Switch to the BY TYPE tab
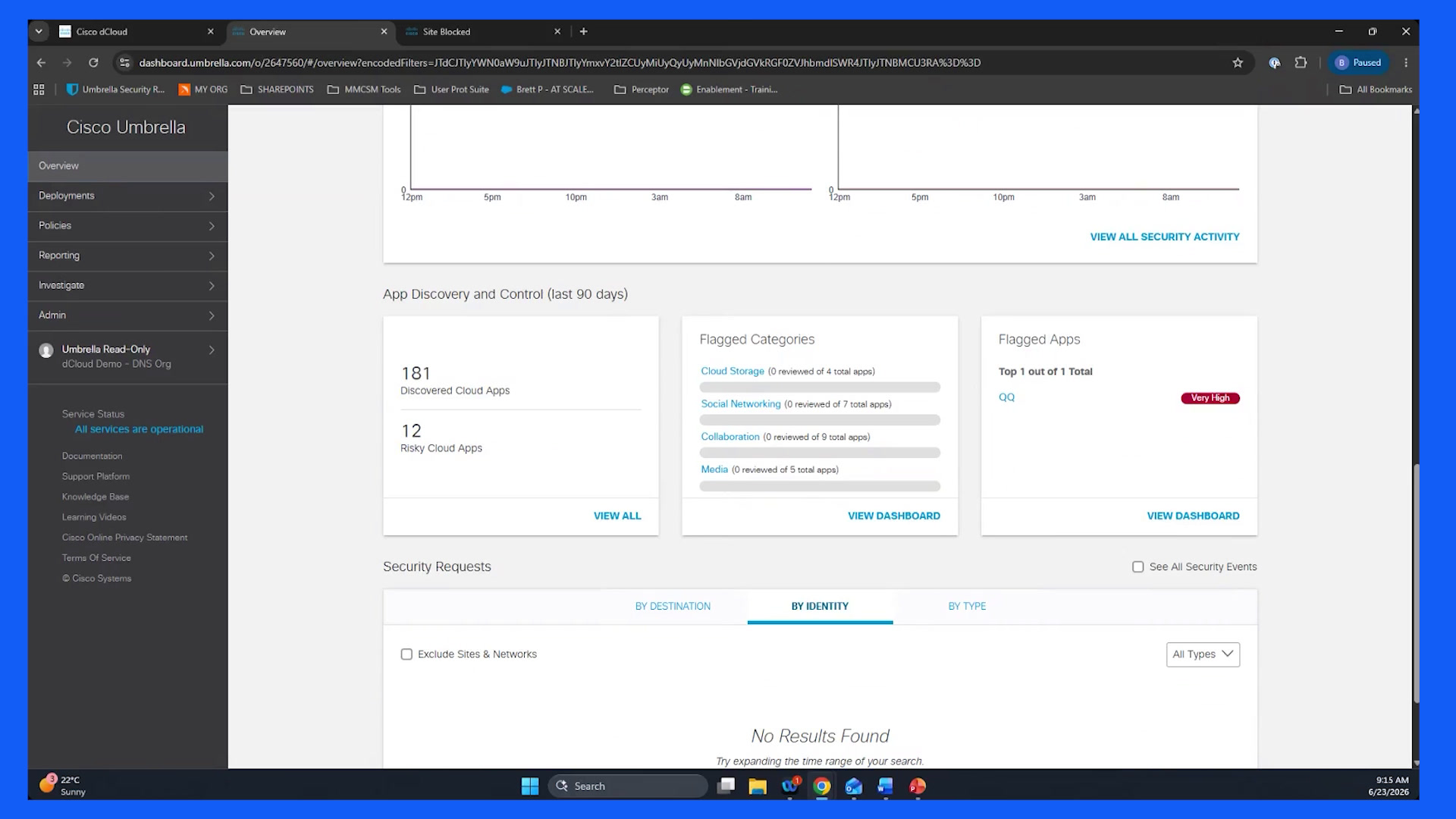 click(967, 607)
